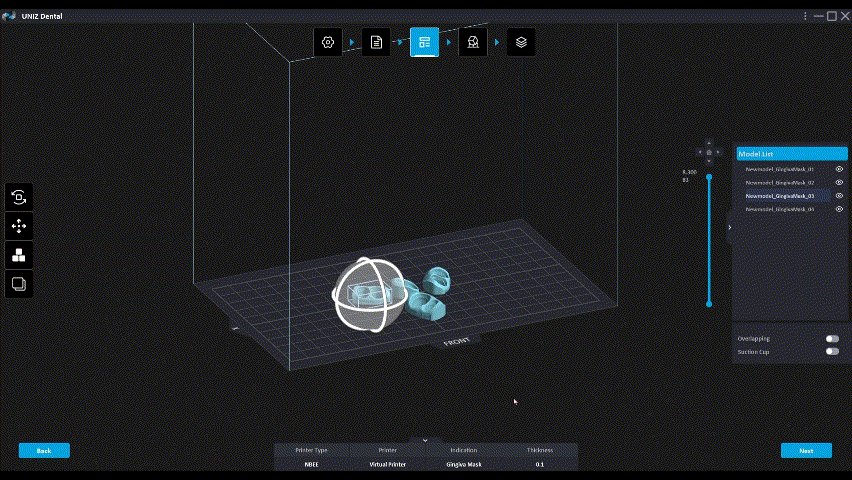Click the home view navigation icon

[x=709, y=152]
